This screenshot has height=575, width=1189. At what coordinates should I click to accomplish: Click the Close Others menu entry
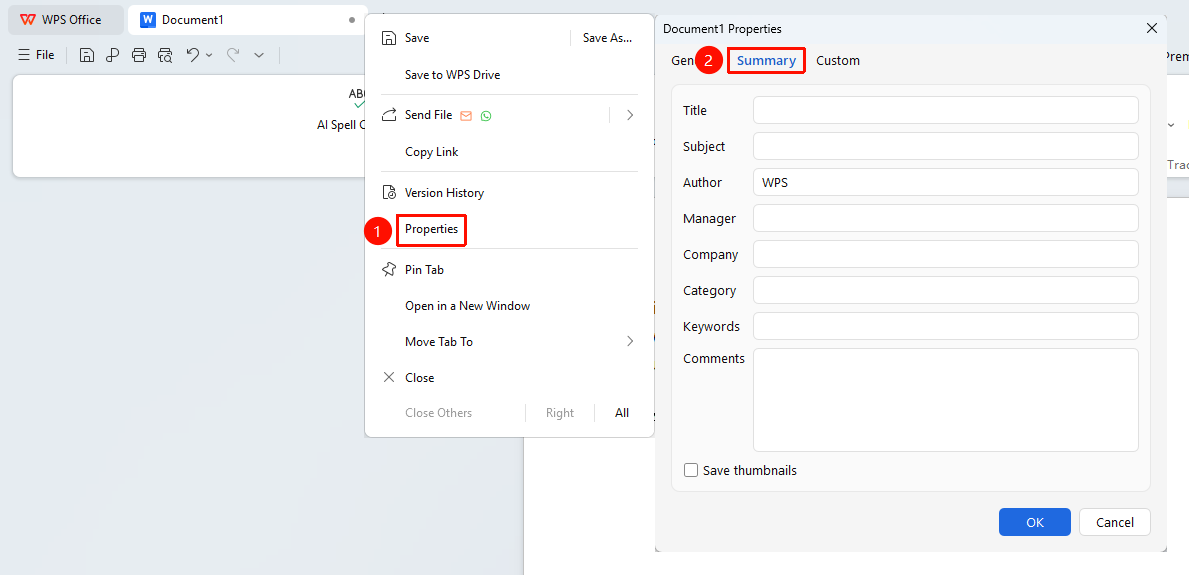tap(438, 413)
